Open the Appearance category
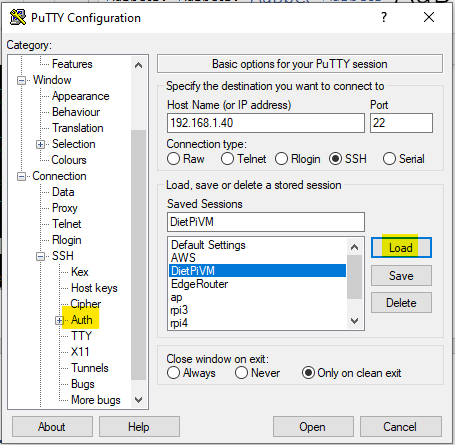The height and width of the screenshot is (445, 455). click(81, 96)
